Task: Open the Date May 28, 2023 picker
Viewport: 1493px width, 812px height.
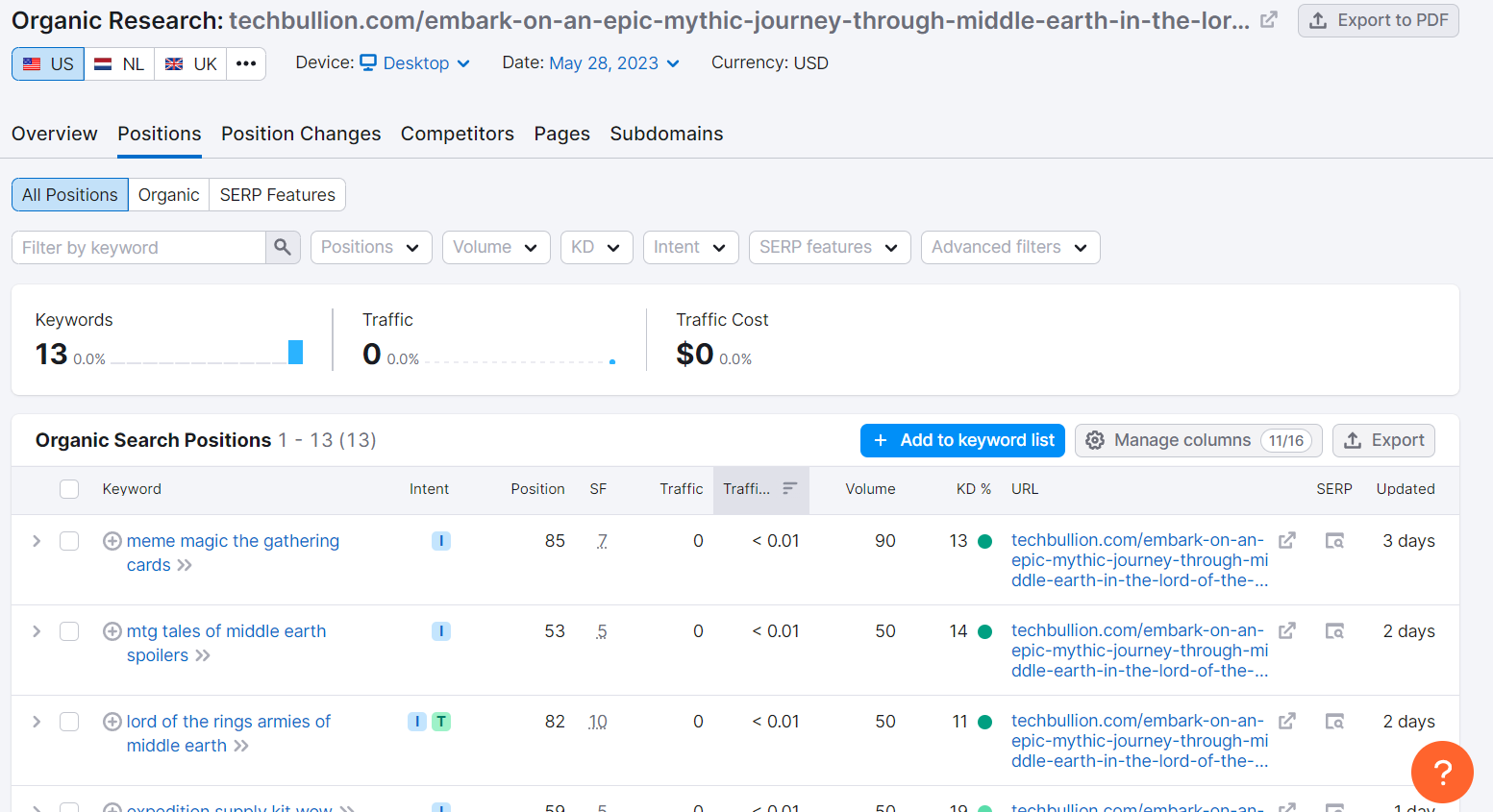Action: [614, 63]
